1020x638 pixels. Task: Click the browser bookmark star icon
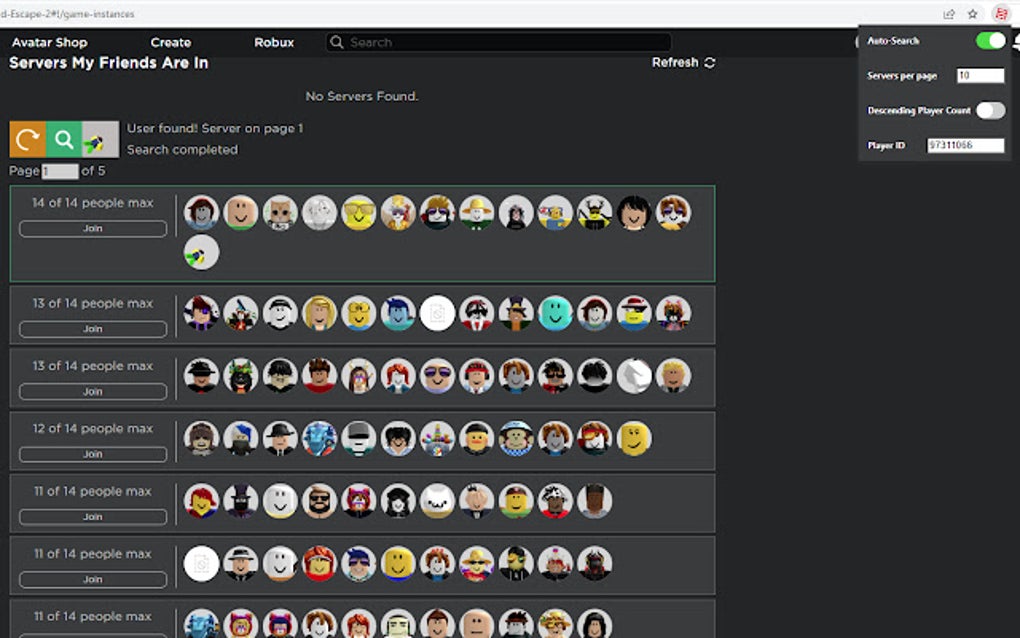973,14
